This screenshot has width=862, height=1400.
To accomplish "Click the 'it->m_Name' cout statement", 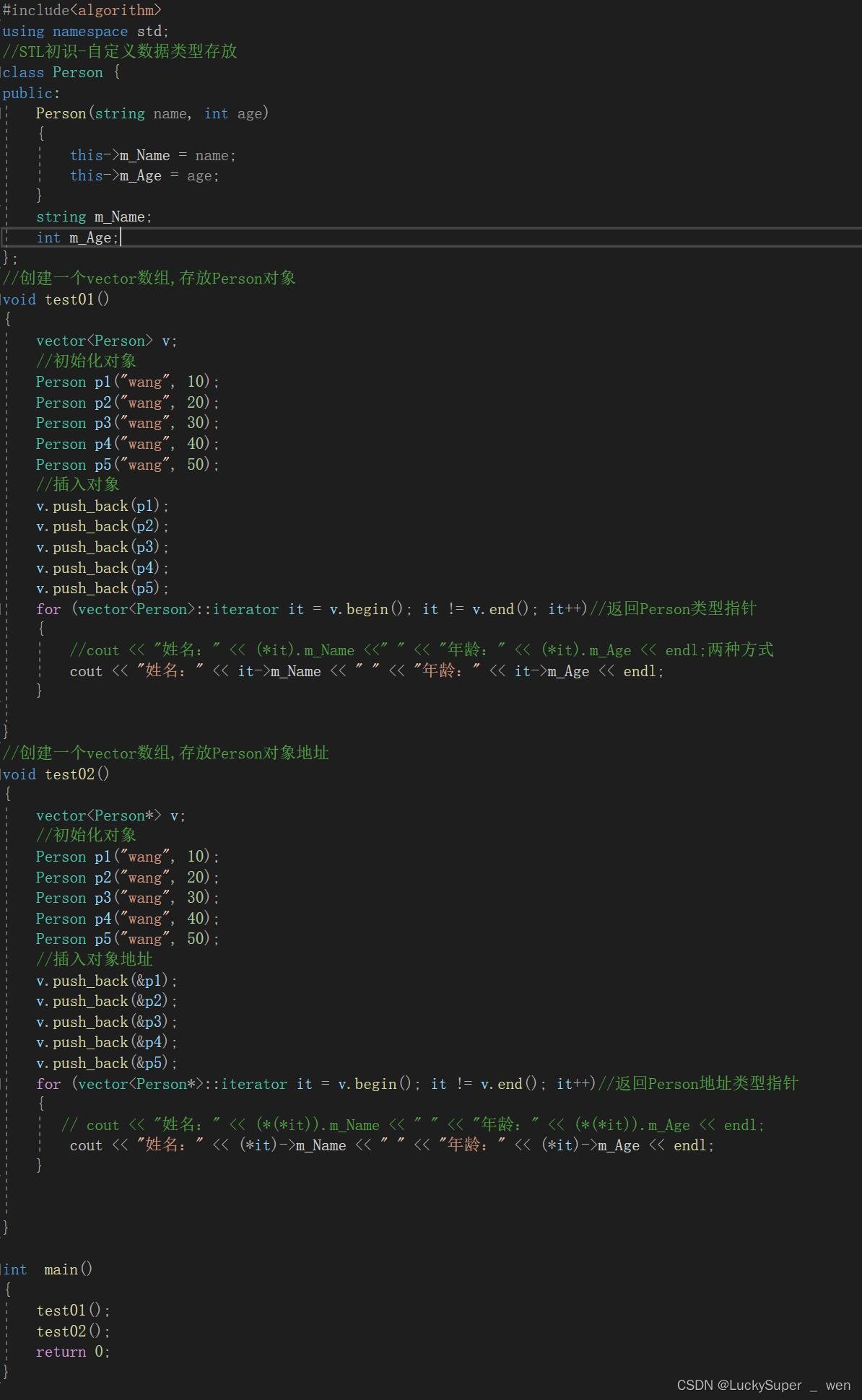I will [x=367, y=671].
